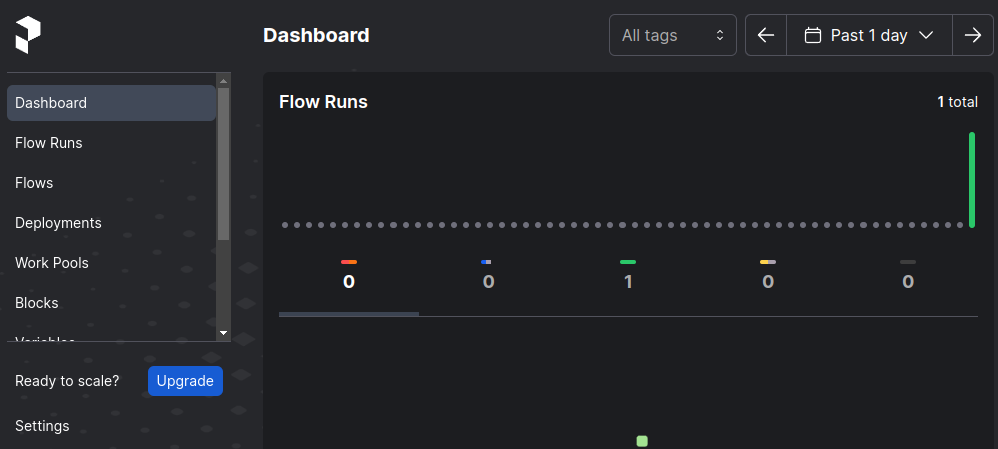The image size is (998, 449).
Task: Go to next time range arrow
Action: (x=973, y=35)
